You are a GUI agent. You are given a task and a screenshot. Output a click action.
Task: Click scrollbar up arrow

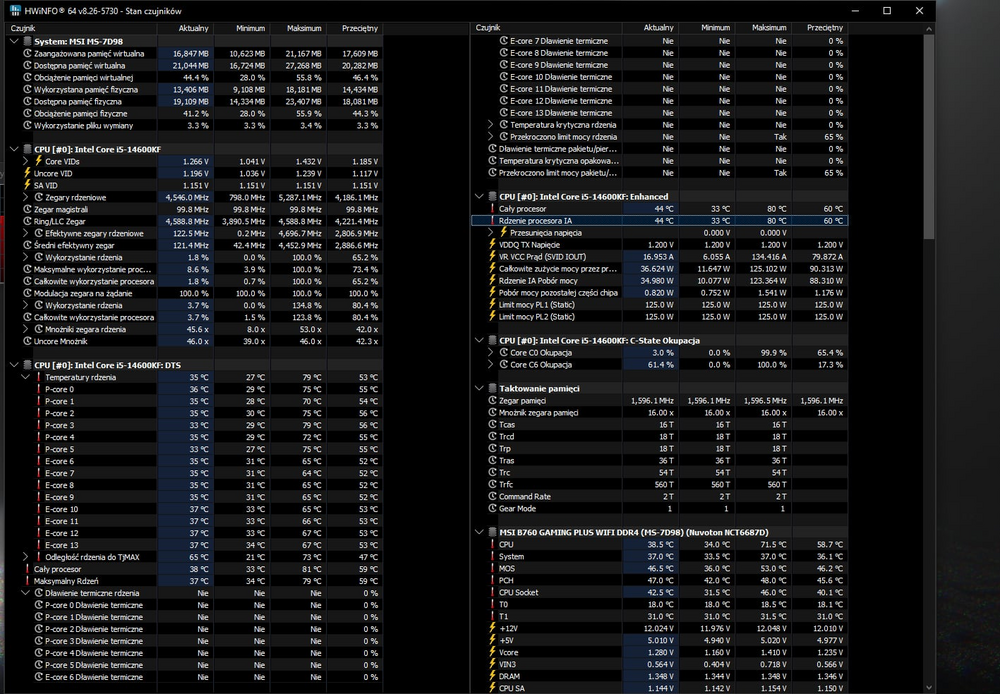tap(929, 29)
